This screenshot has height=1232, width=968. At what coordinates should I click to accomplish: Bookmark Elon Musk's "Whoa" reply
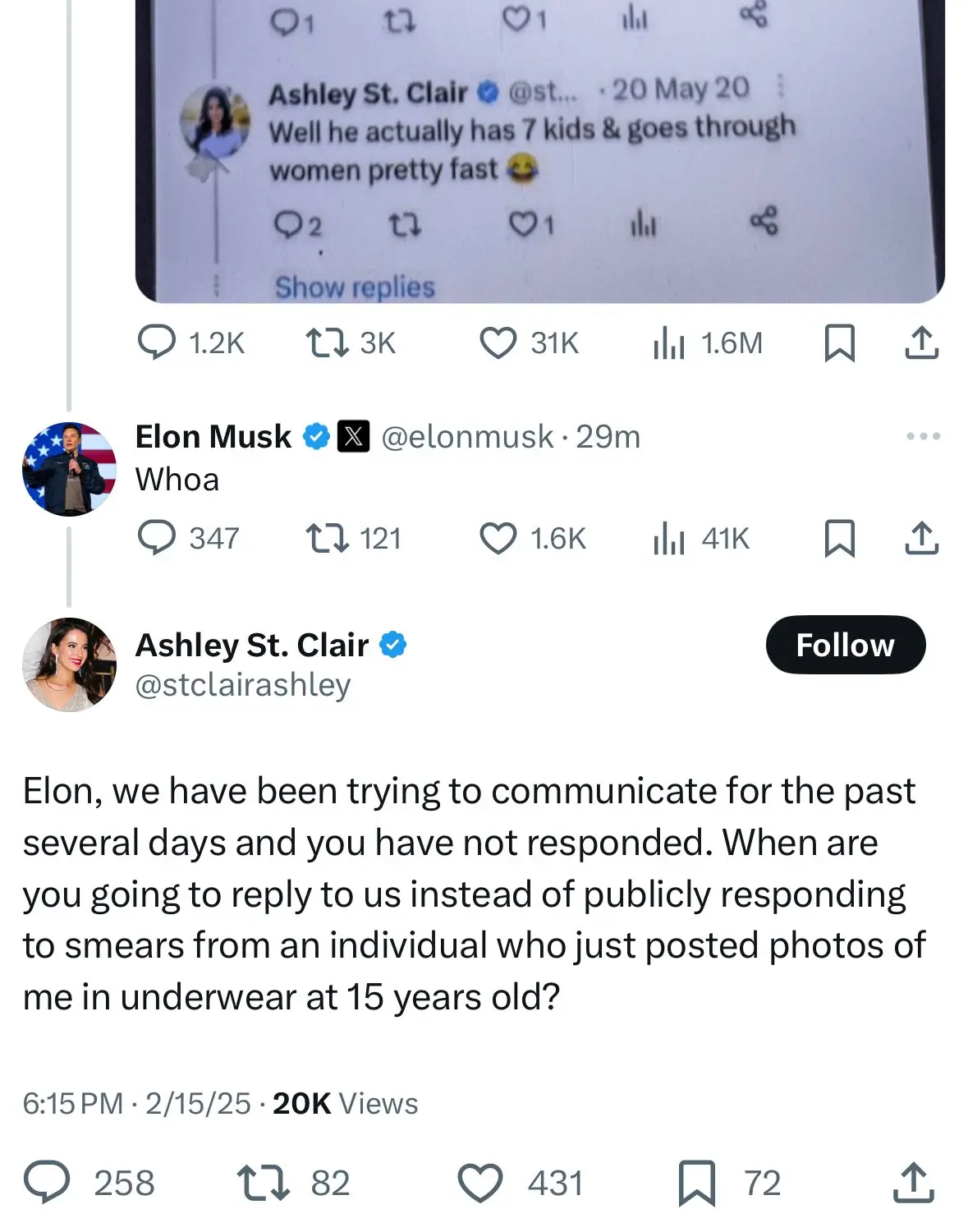click(x=840, y=539)
